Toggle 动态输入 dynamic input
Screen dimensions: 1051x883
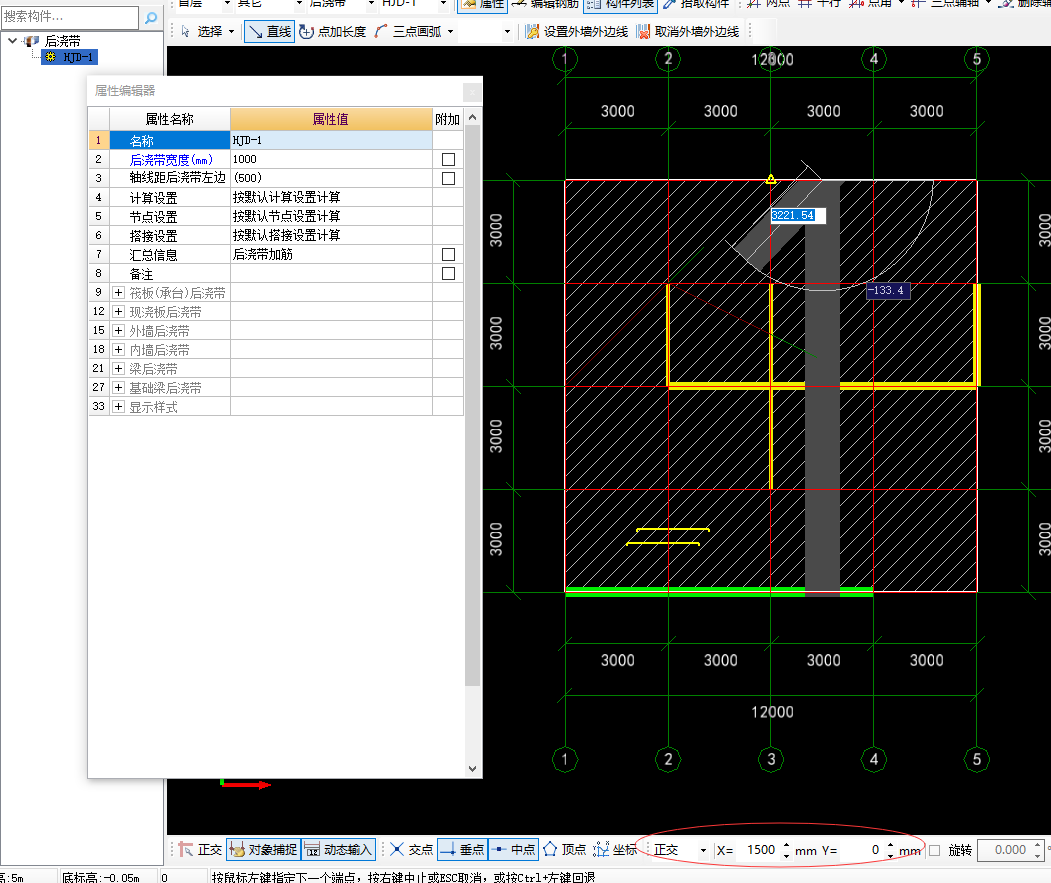coord(338,849)
